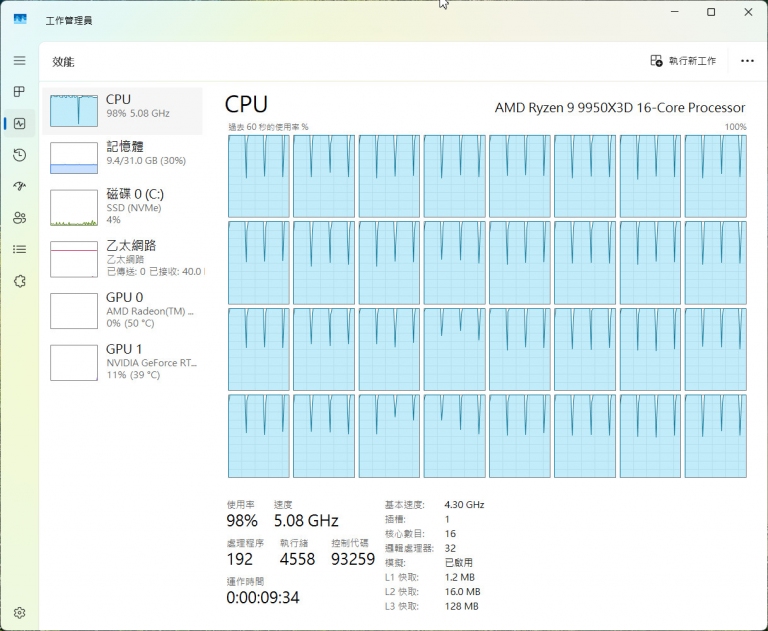This screenshot has width=768, height=631.
Task: Click the first logical processor graph
Action: (x=258, y=176)
